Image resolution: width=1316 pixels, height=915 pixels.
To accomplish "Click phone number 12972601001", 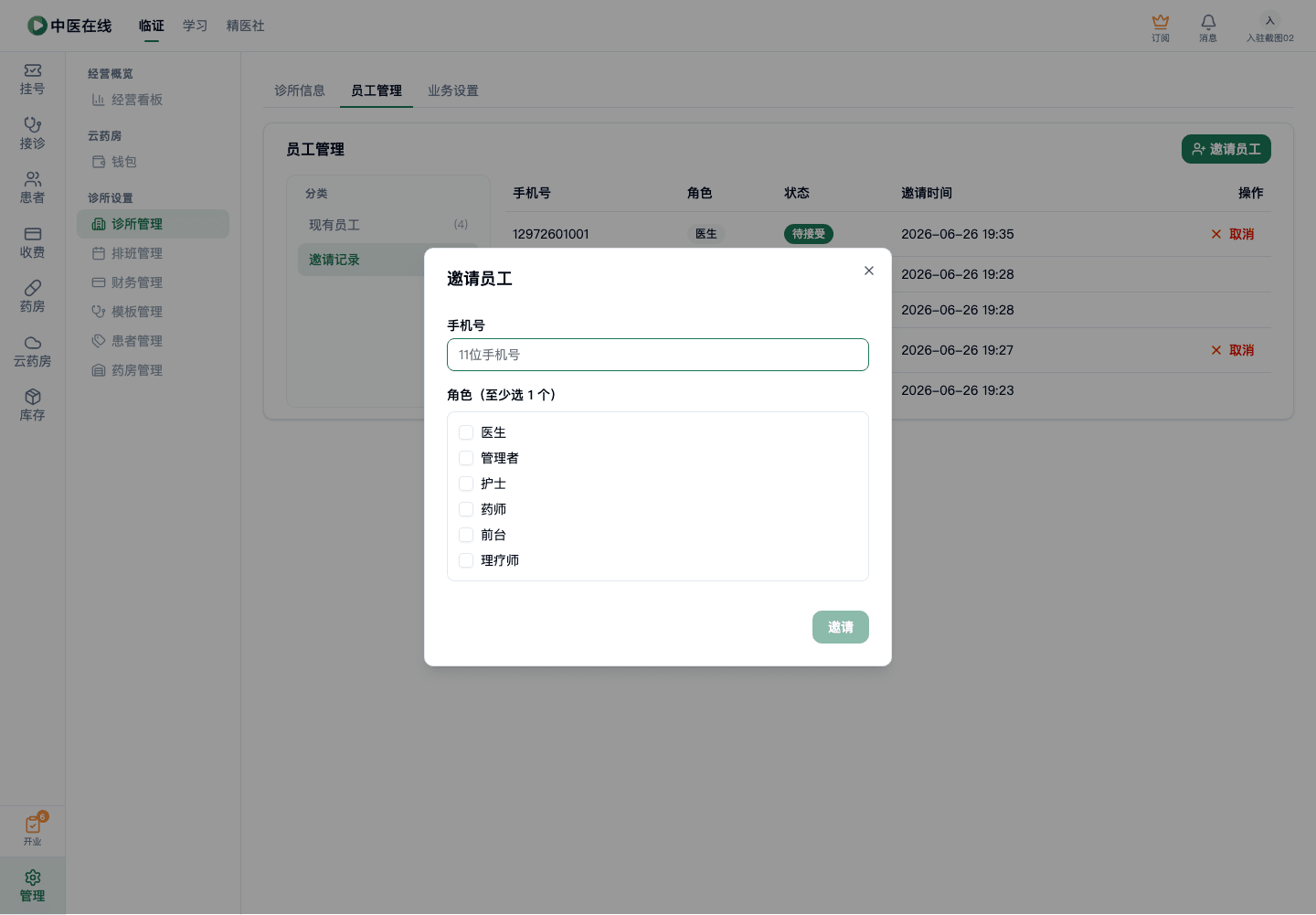I will pyautogui.click(x=551, y=234).
